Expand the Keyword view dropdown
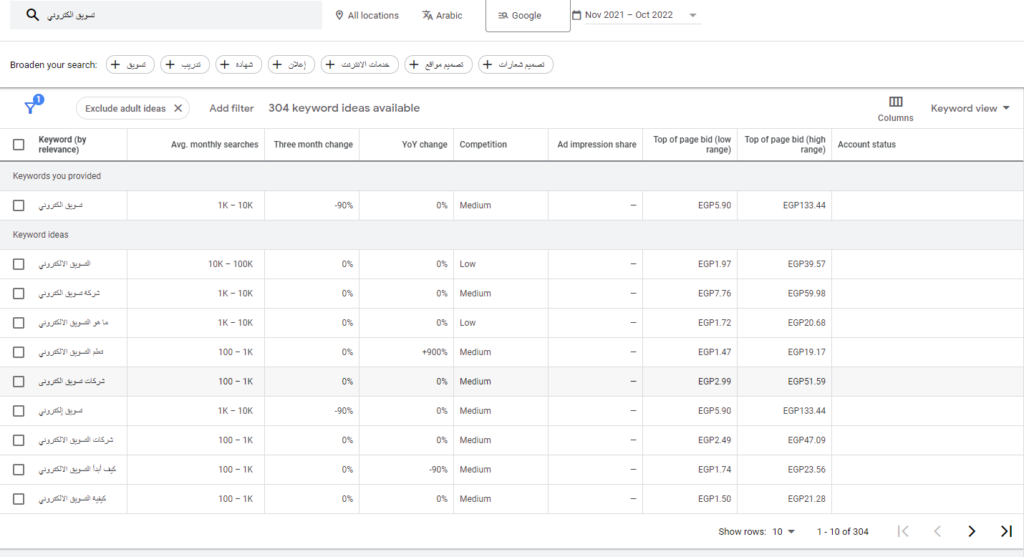The width and height of the screenshot is (1024, 557). tap(970, 108)
